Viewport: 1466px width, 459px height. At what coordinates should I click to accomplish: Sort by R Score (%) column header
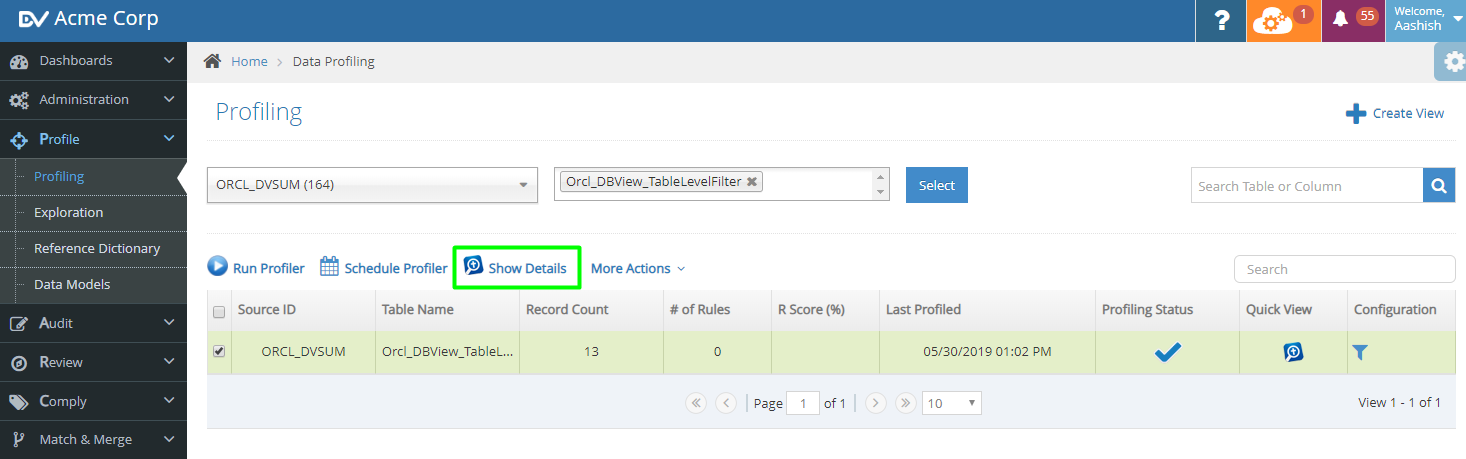[x=825, y=310]
